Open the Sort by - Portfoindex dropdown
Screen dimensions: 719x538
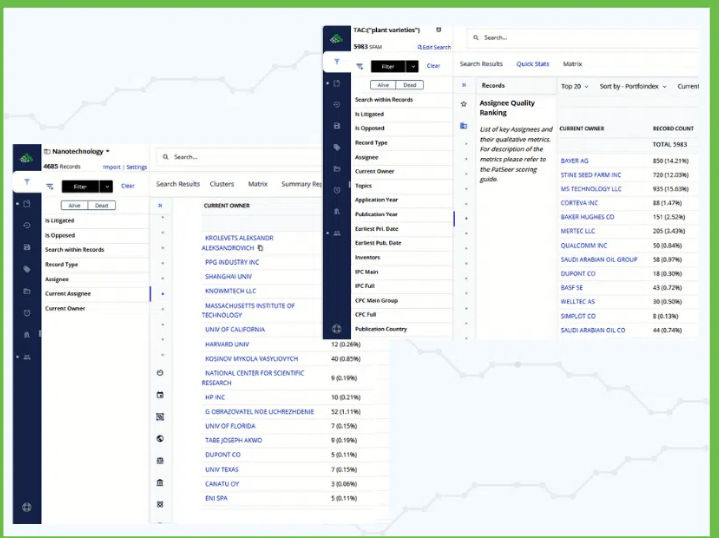coord(633,86)
